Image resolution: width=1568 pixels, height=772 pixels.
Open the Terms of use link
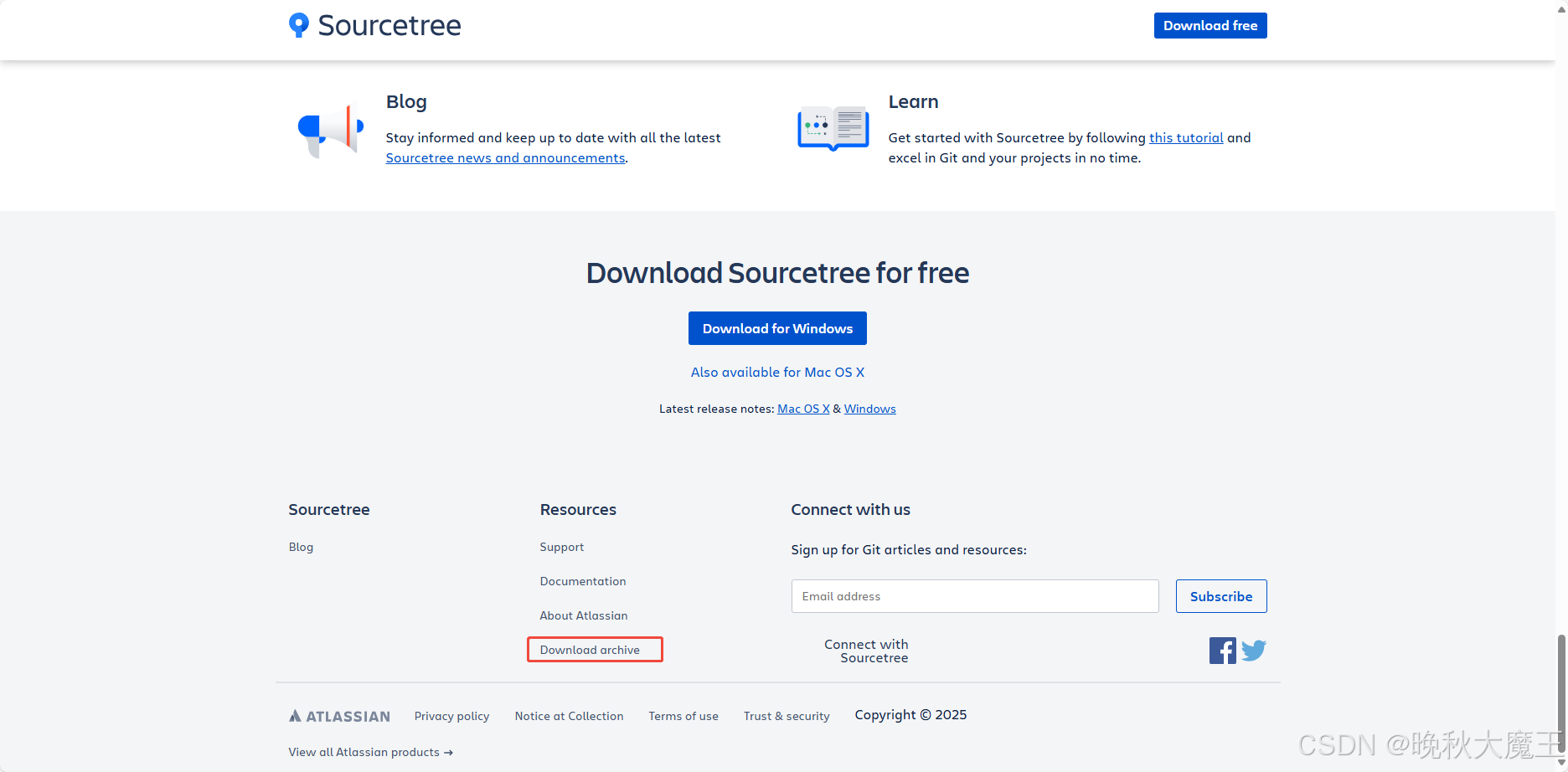[x=683, y=716]
